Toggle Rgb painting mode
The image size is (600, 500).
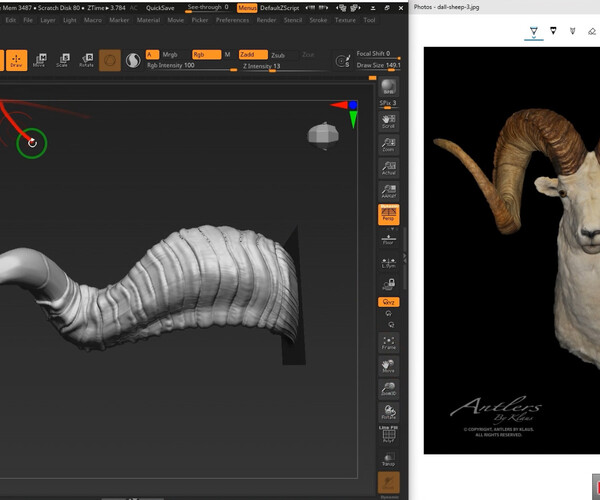coord(206,55)
